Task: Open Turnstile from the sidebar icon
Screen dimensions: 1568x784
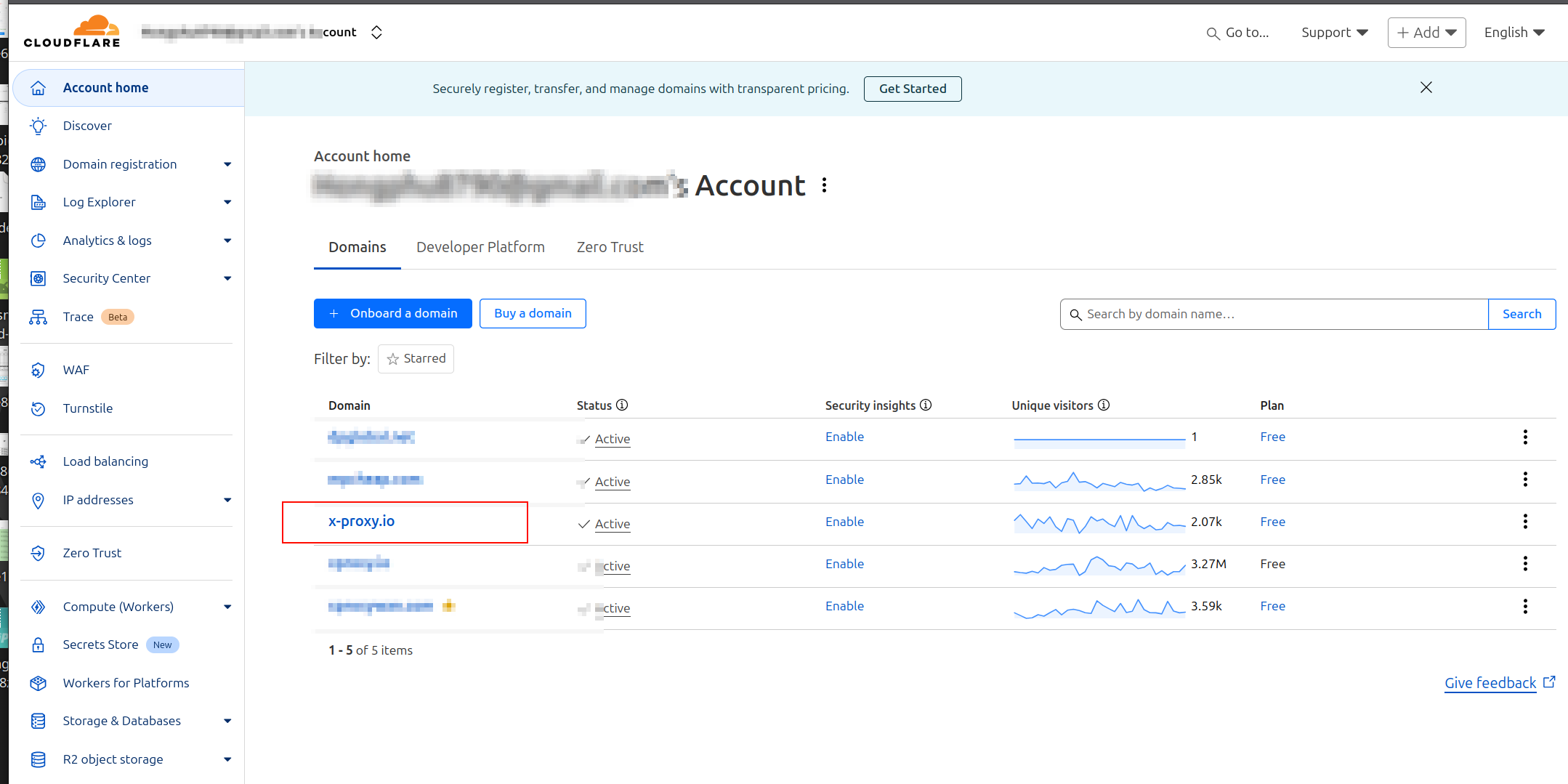Action: (x=39, y=408)
